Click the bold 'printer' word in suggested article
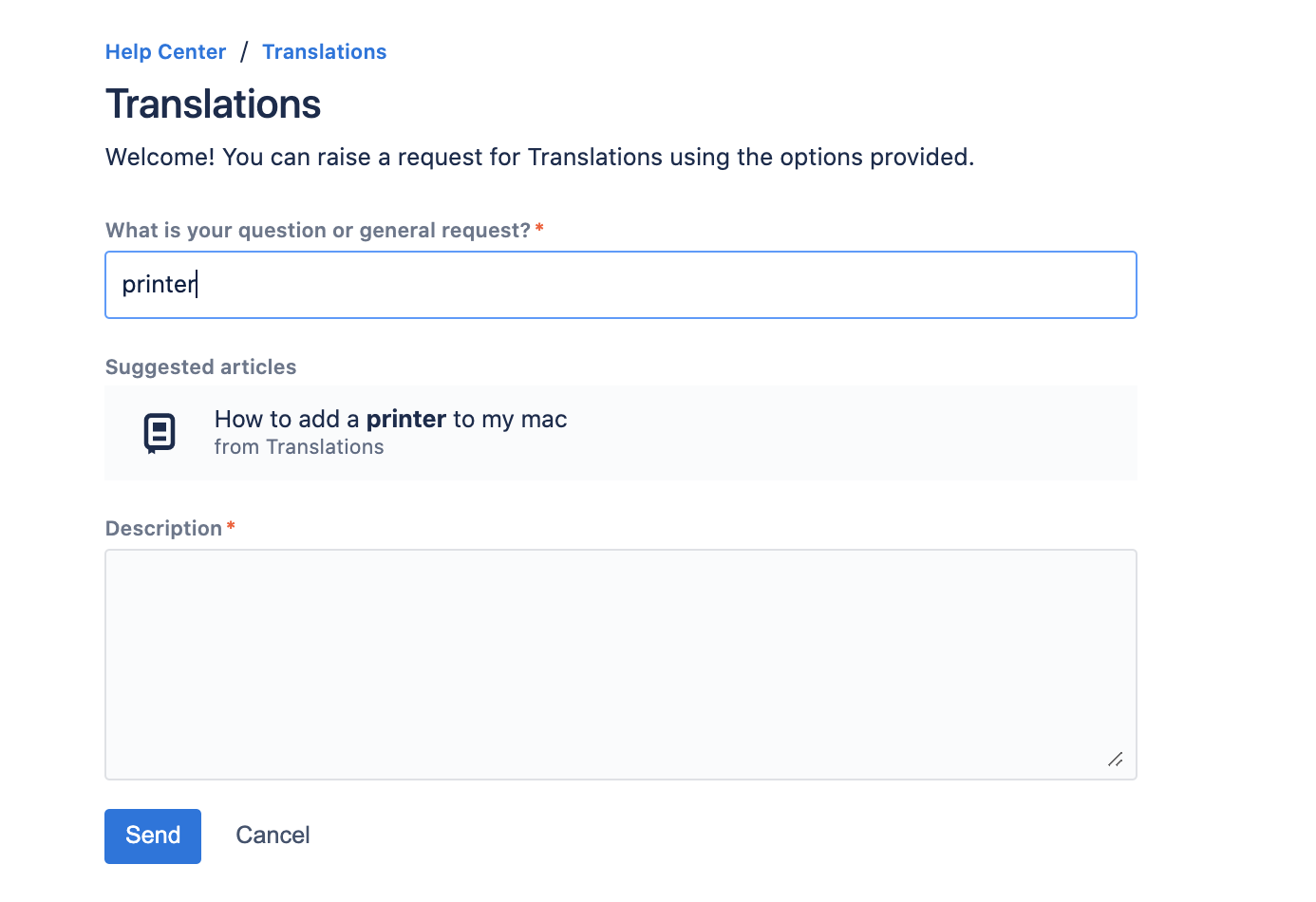Screen dimensions: 1316x902 [406, 420]
